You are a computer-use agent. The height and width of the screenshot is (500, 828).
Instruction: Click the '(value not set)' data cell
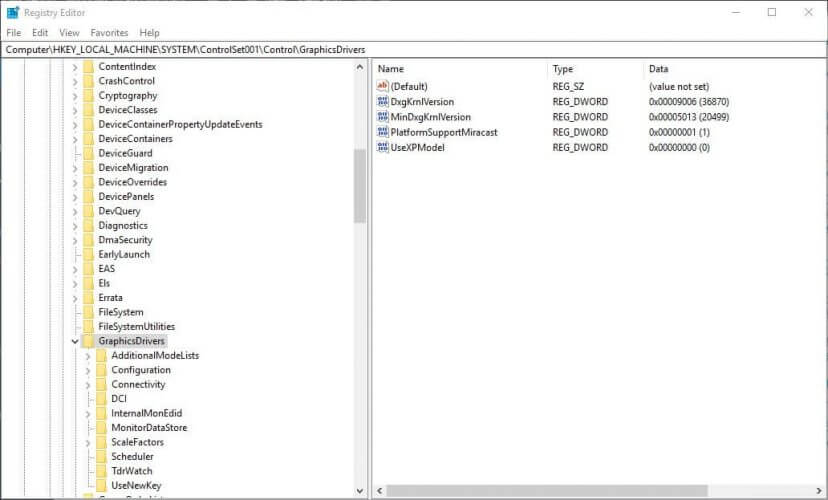point(679,86)
